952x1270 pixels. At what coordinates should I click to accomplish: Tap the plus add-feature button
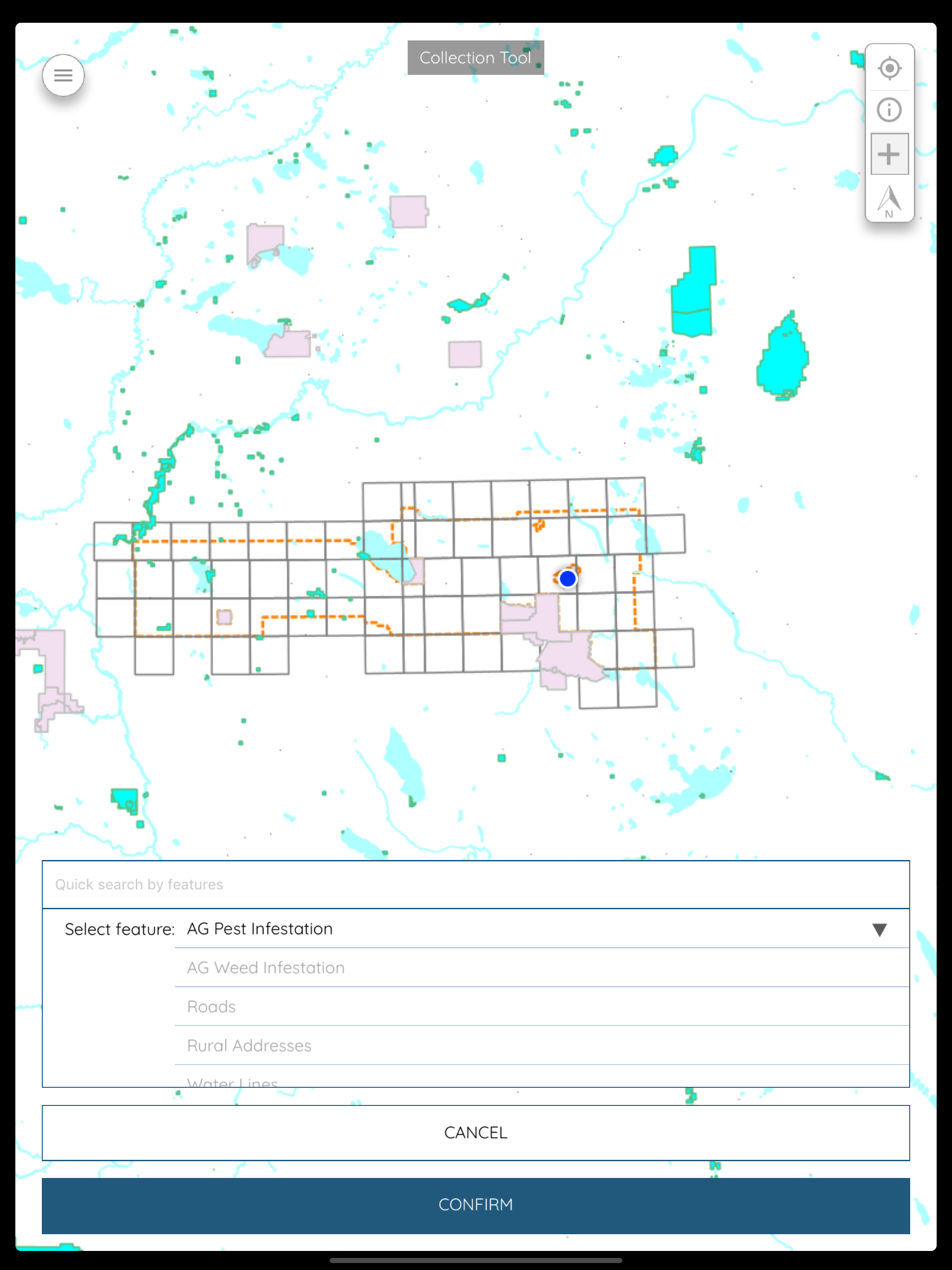point(889,154)
